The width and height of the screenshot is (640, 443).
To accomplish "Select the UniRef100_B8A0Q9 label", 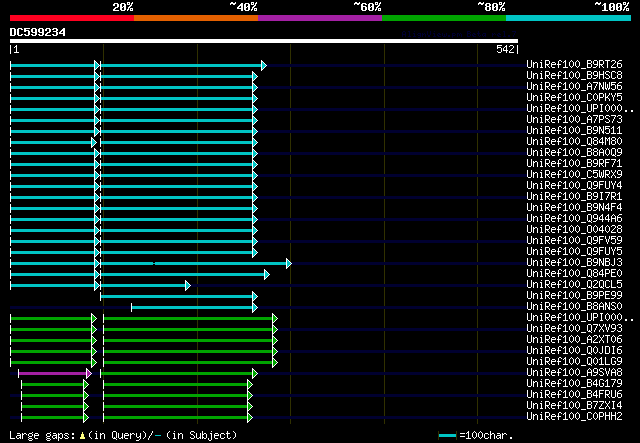I will (x=574, y=152).
